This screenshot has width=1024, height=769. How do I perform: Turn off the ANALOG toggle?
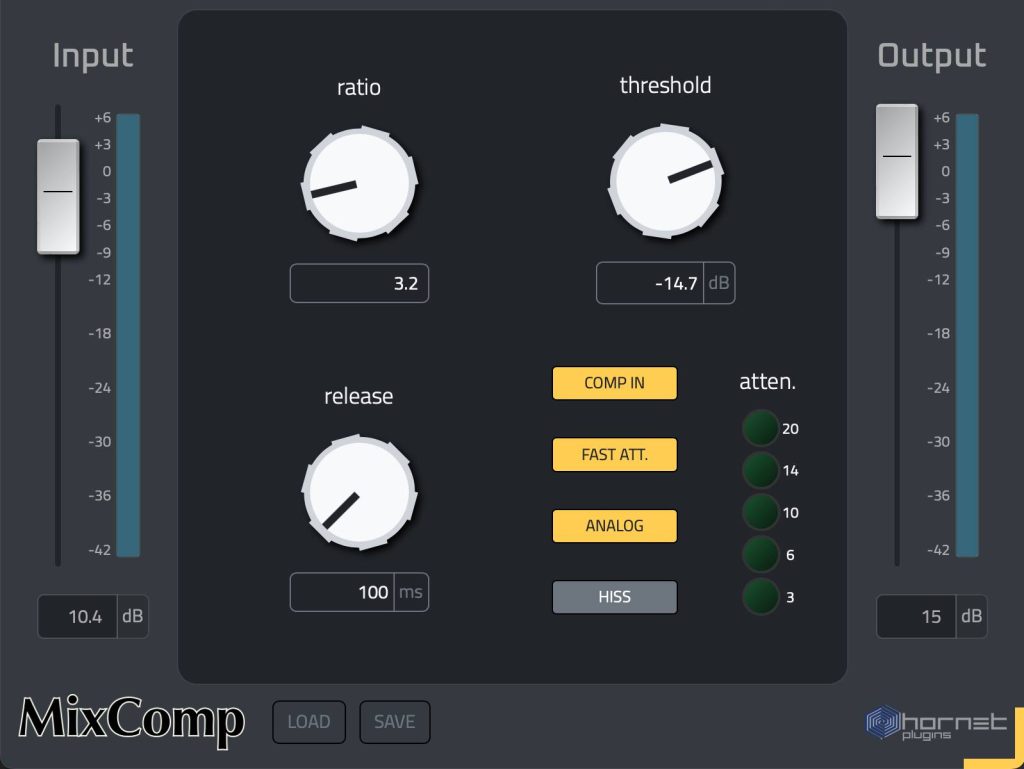614,526
